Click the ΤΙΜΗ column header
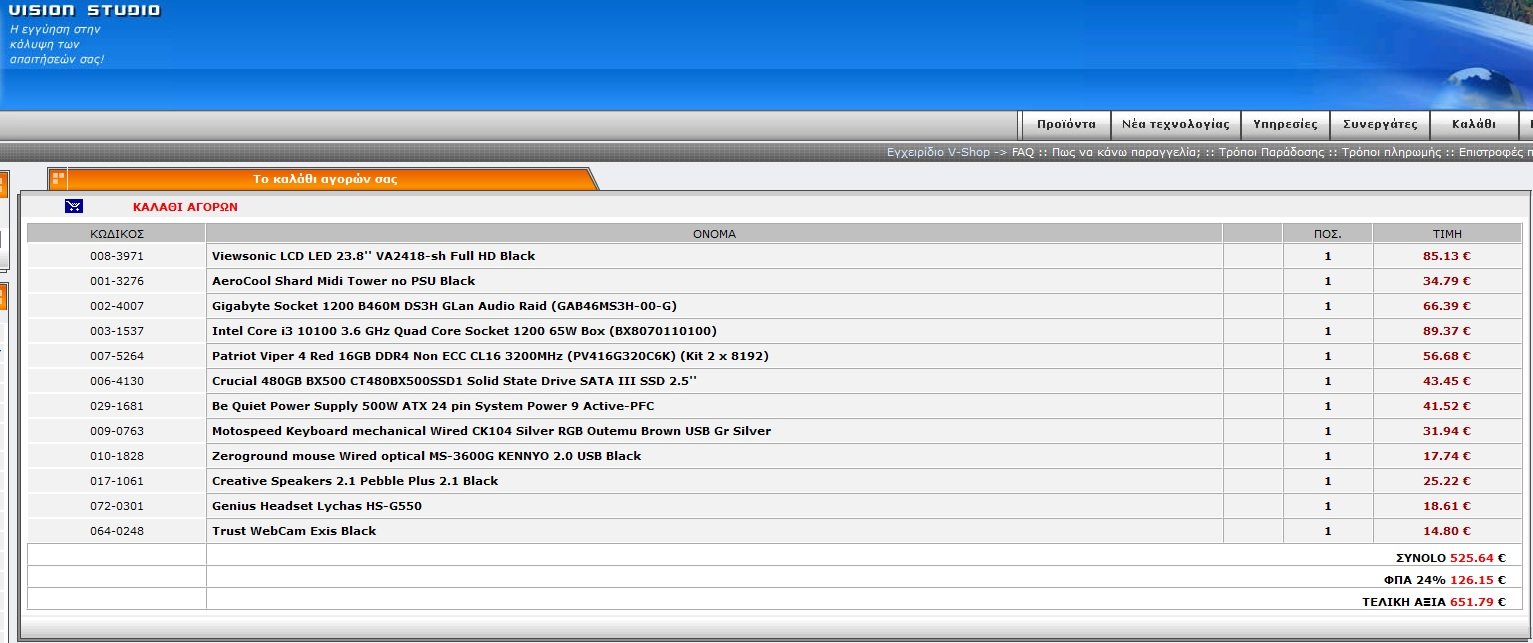This screenshot has width=1533, height=643. click(x=1447, y=233)
